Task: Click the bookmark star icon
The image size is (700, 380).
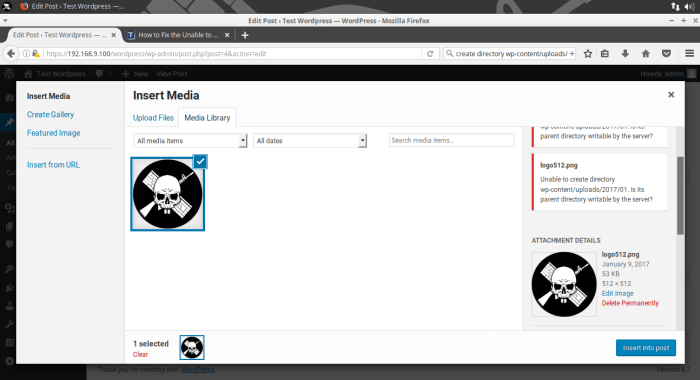Action: tap(588, 54)
